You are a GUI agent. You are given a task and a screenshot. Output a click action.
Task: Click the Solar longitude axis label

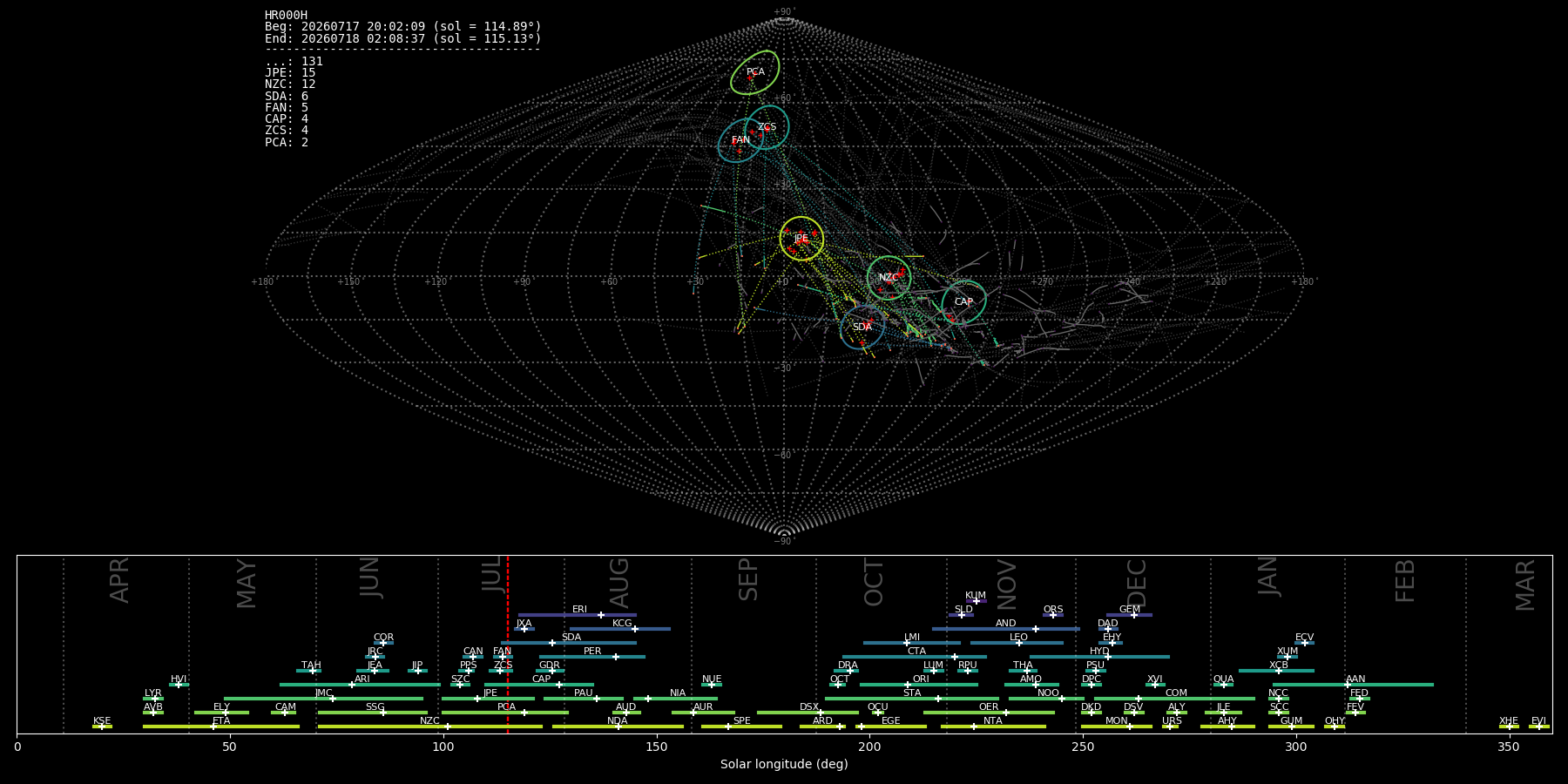(784, 764)
